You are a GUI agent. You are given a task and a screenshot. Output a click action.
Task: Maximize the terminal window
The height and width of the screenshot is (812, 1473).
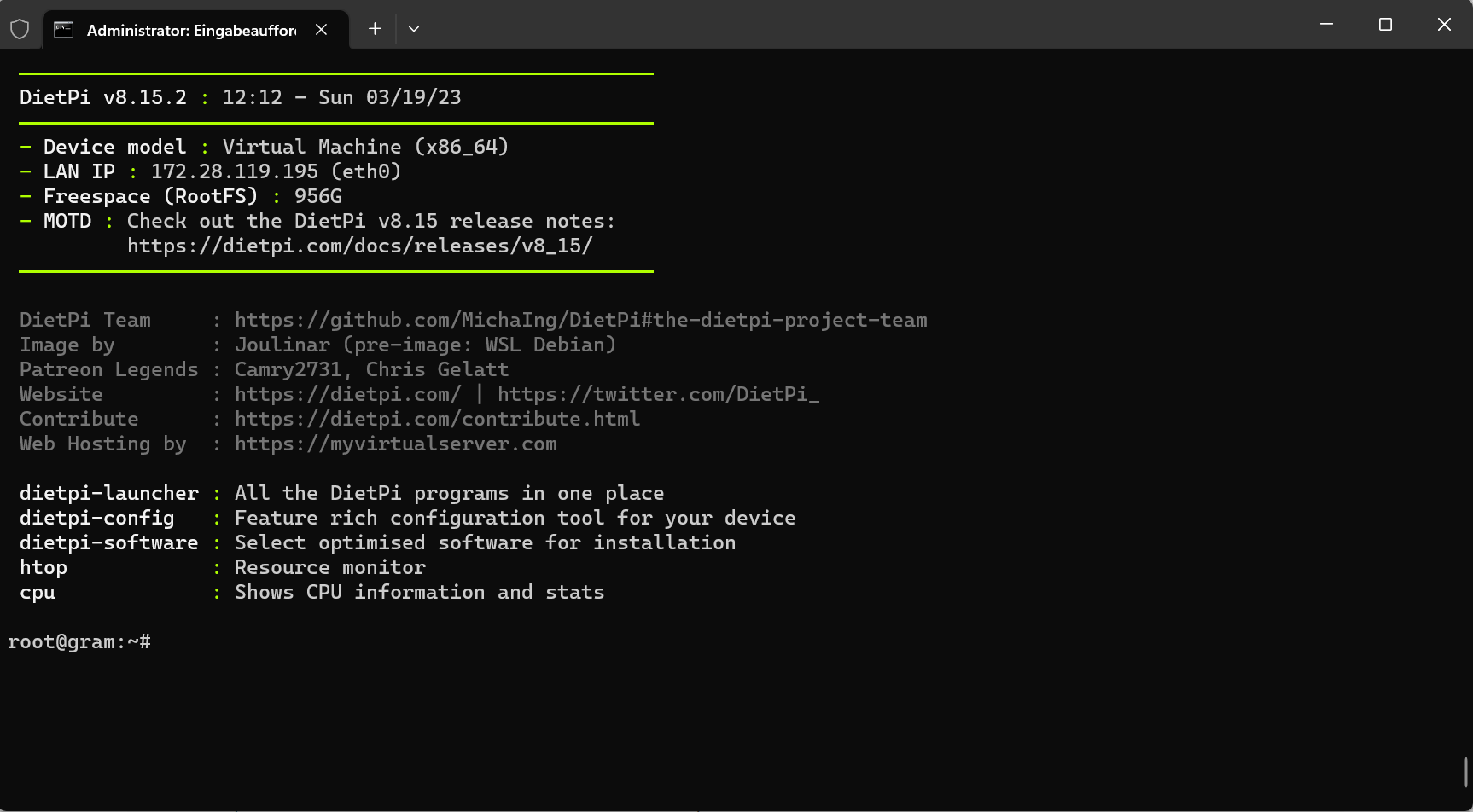[x=1385, y=25]
